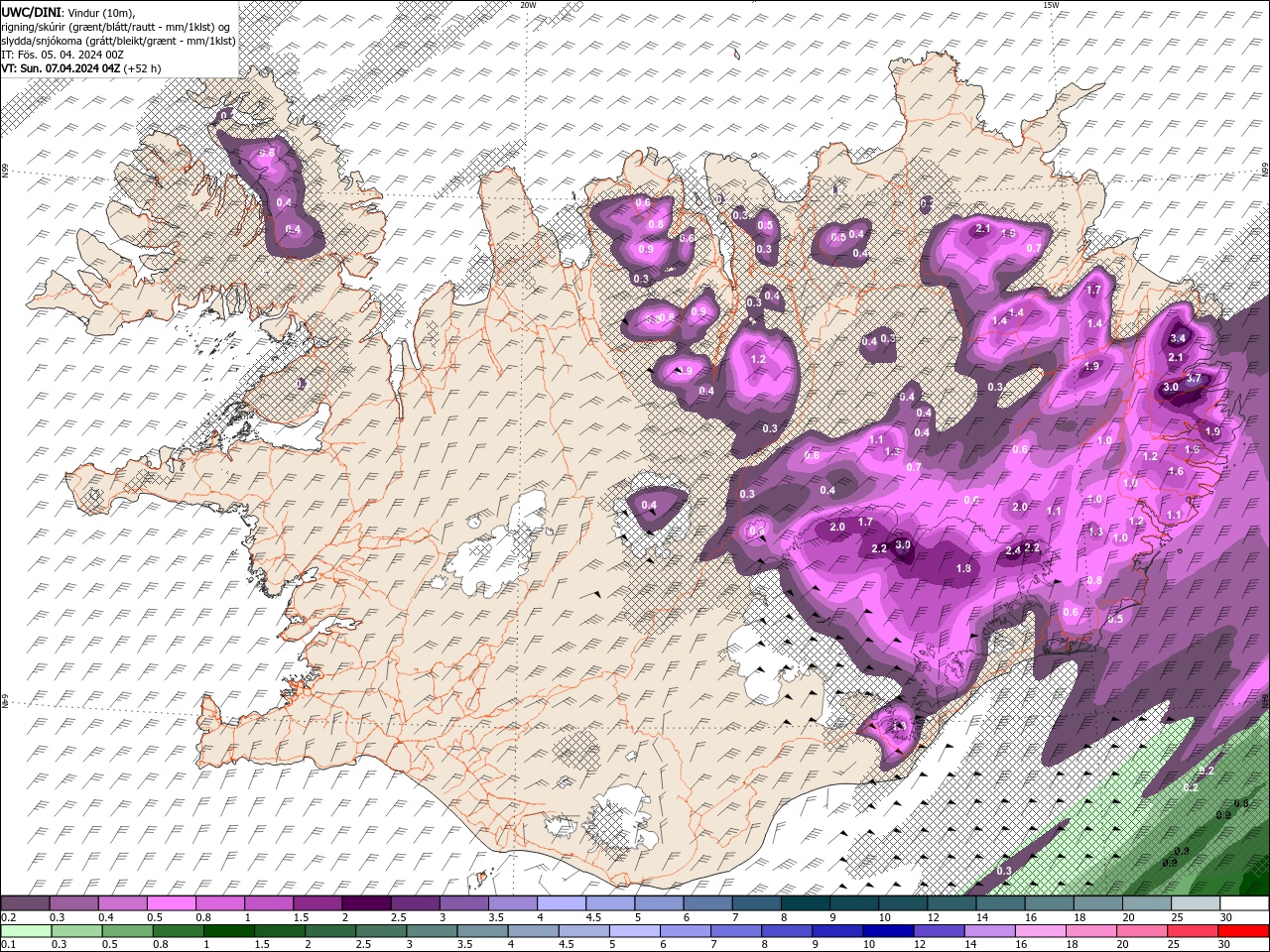Pick the swatch labeled 6 in the purple/teal legend row
Image resolution: width=1270 pixels, height=952 pixels.
tap(708, 903)
